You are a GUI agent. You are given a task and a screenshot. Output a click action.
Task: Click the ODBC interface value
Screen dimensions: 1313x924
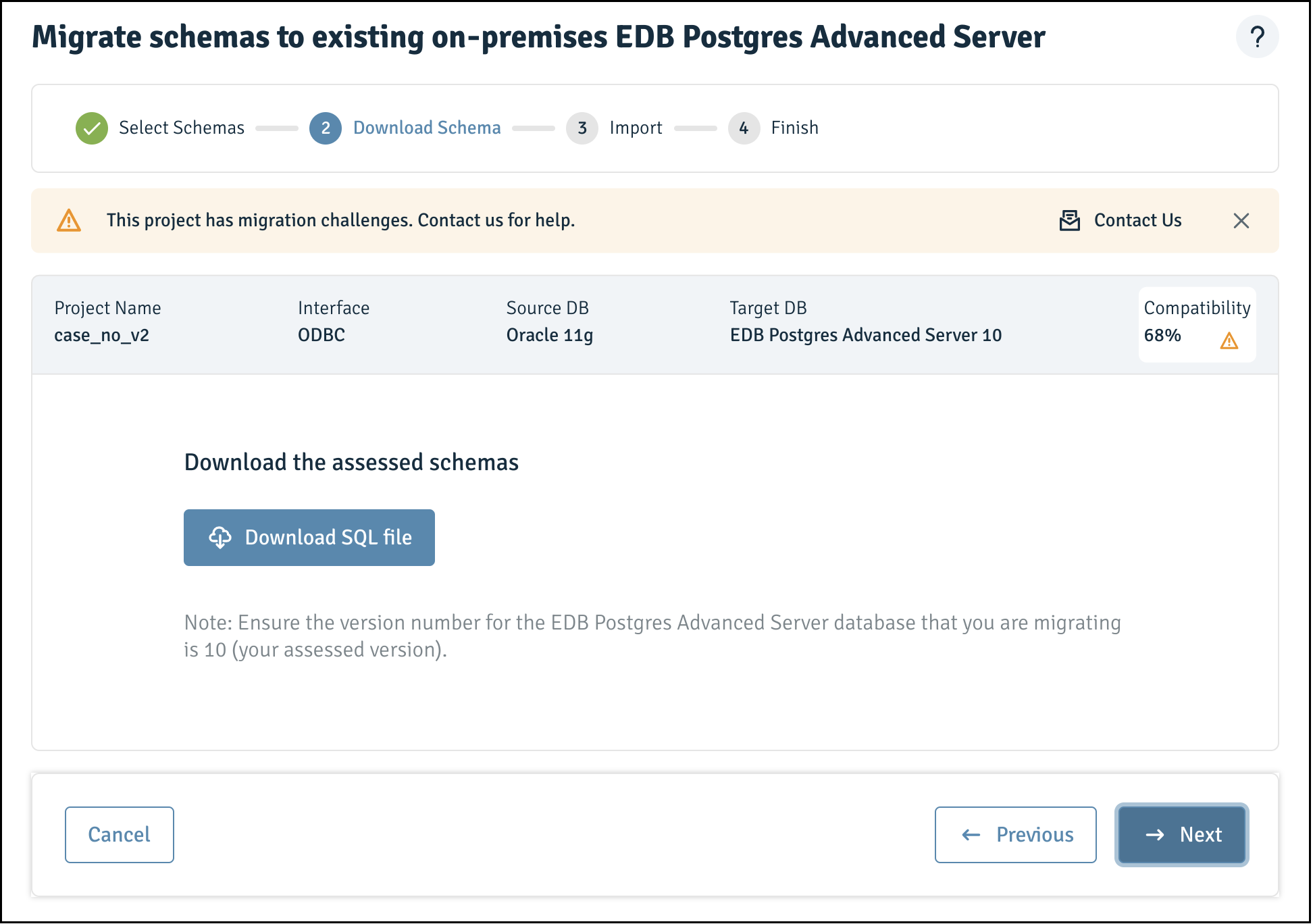pos(321,336)
